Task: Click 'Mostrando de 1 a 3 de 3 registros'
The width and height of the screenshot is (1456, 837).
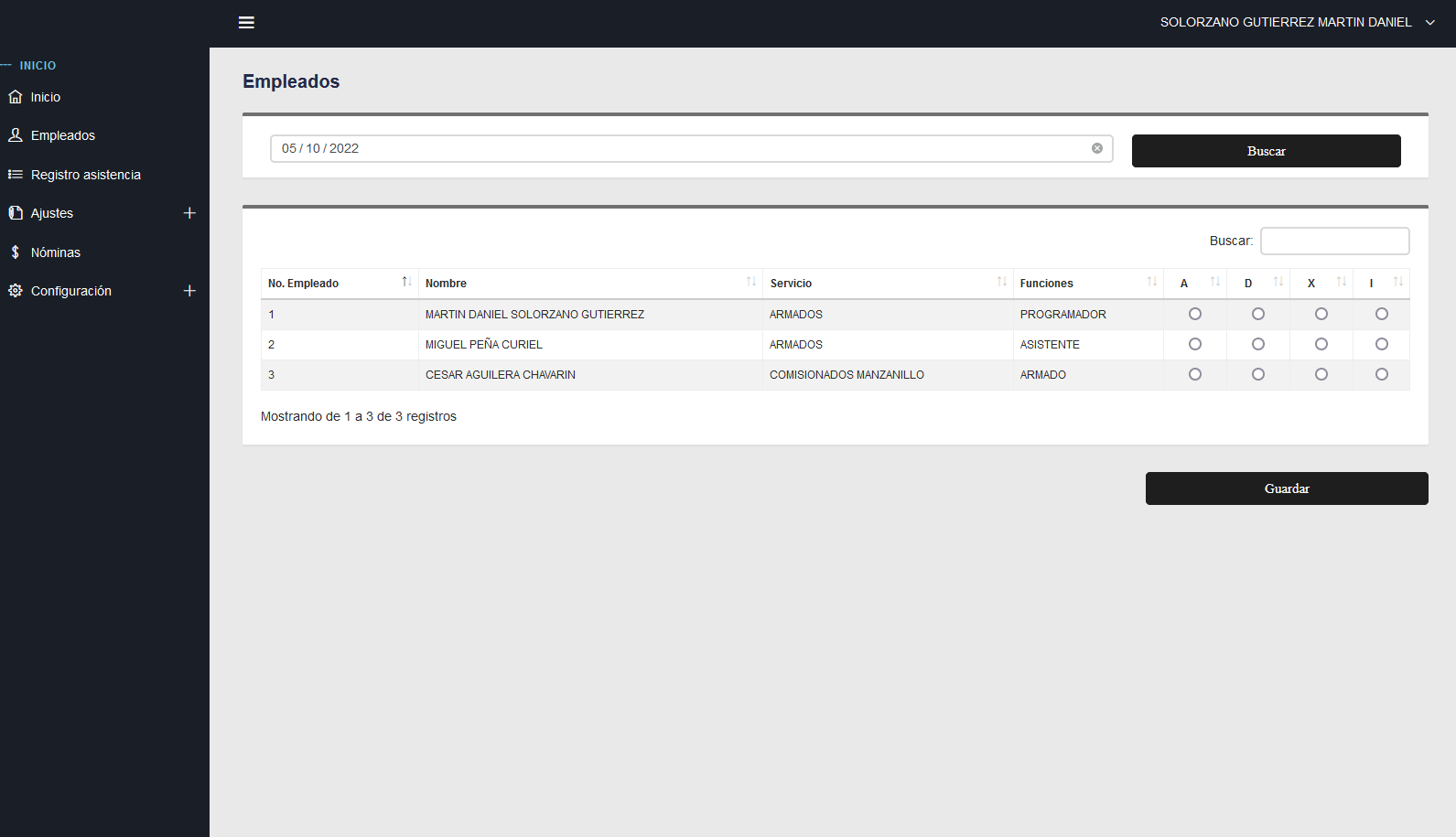Action: coord(359,416)
